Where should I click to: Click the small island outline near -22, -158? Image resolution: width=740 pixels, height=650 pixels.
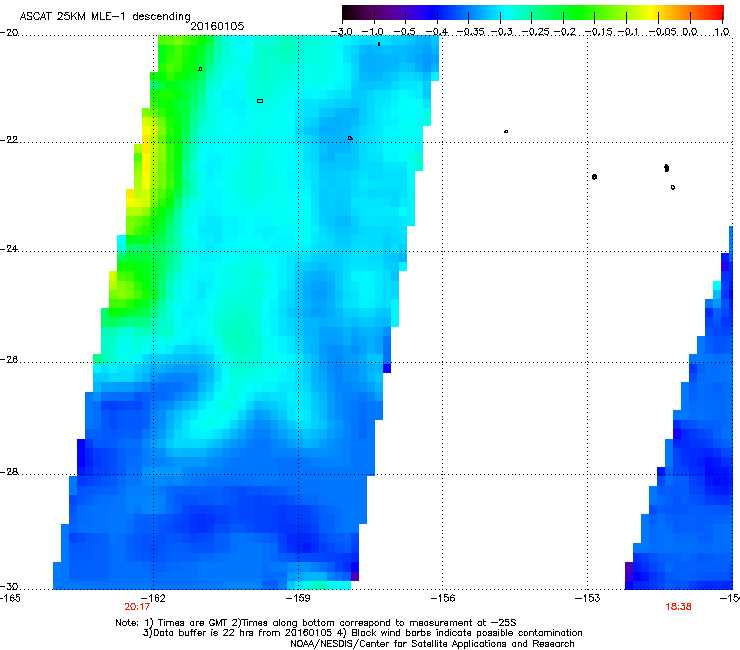click(350, 138)
